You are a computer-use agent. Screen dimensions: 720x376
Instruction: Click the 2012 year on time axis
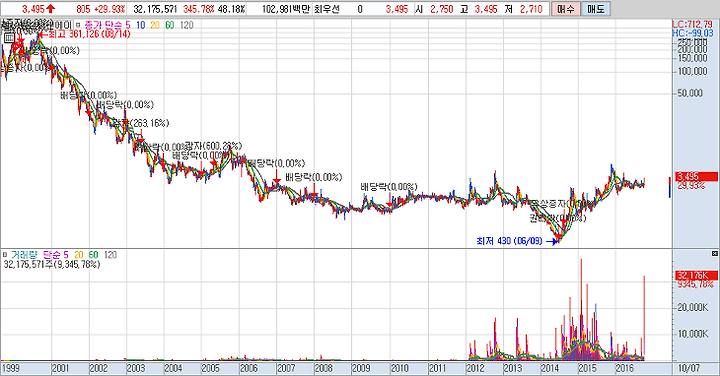[x=475, y=368]
